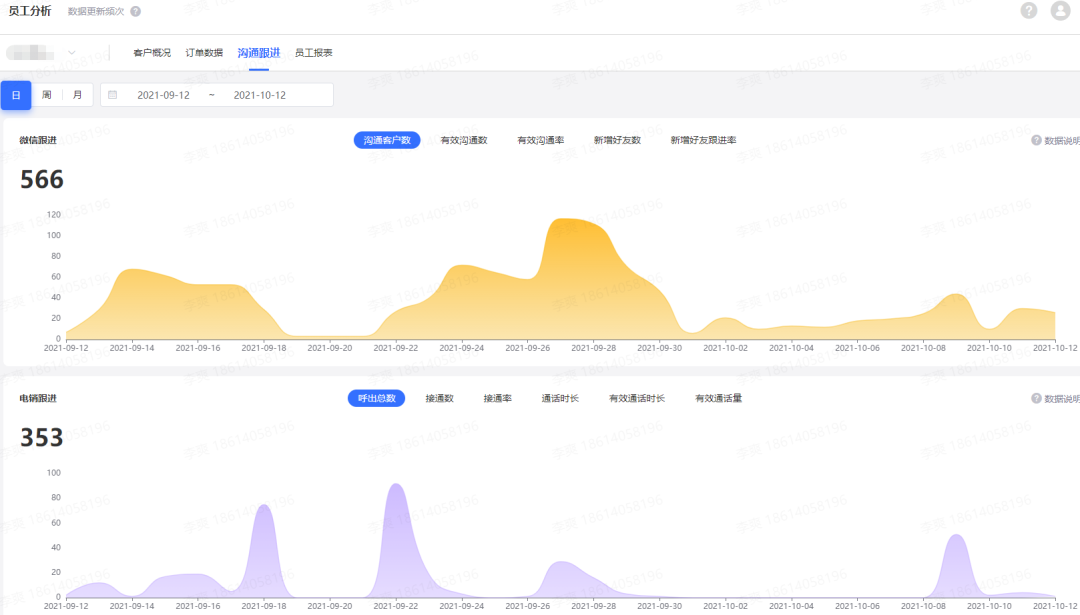The width and height of the screenshot is (1080, 615).
Task: Click the purple chart peak near 2021-09-18
Action: pyautogui.click(x=264, y=505)
